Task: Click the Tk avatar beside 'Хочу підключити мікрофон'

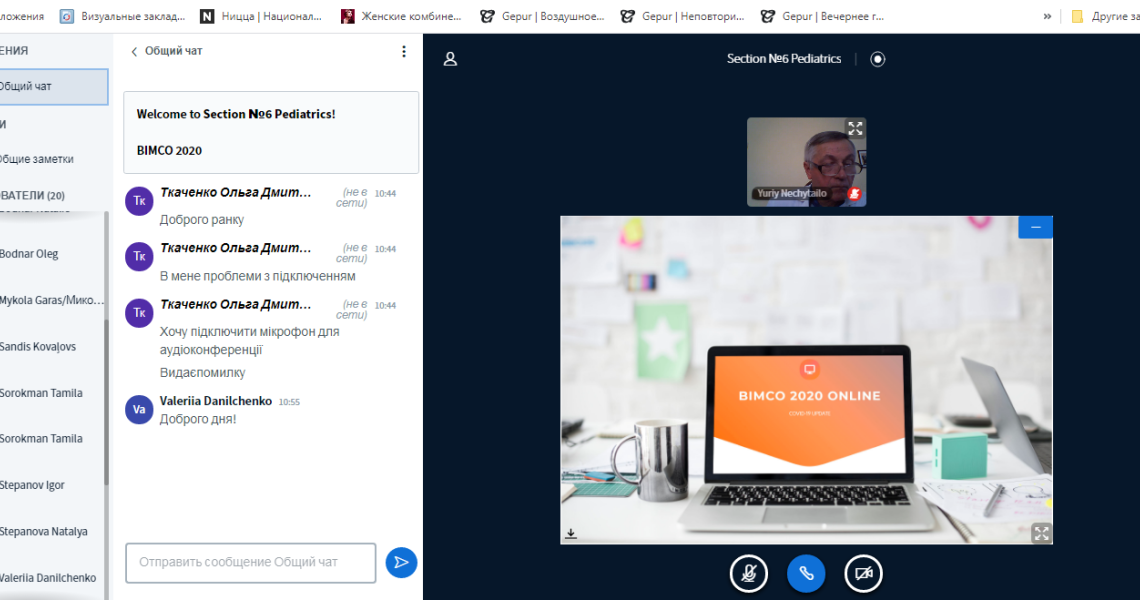Action: coord(139,313)
